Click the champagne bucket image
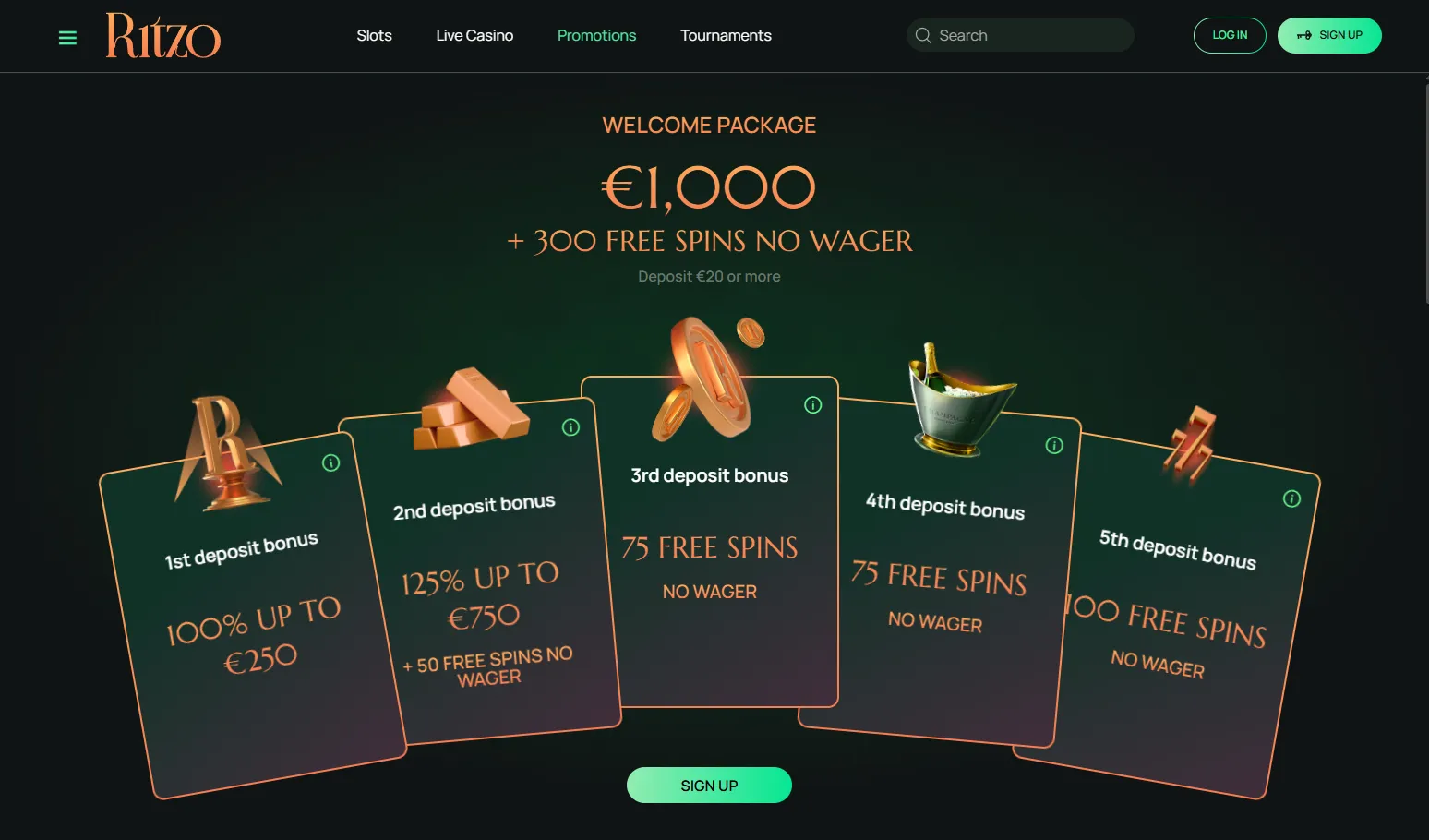The width and height of the screenshot is (1429, 840). (959, 400)
